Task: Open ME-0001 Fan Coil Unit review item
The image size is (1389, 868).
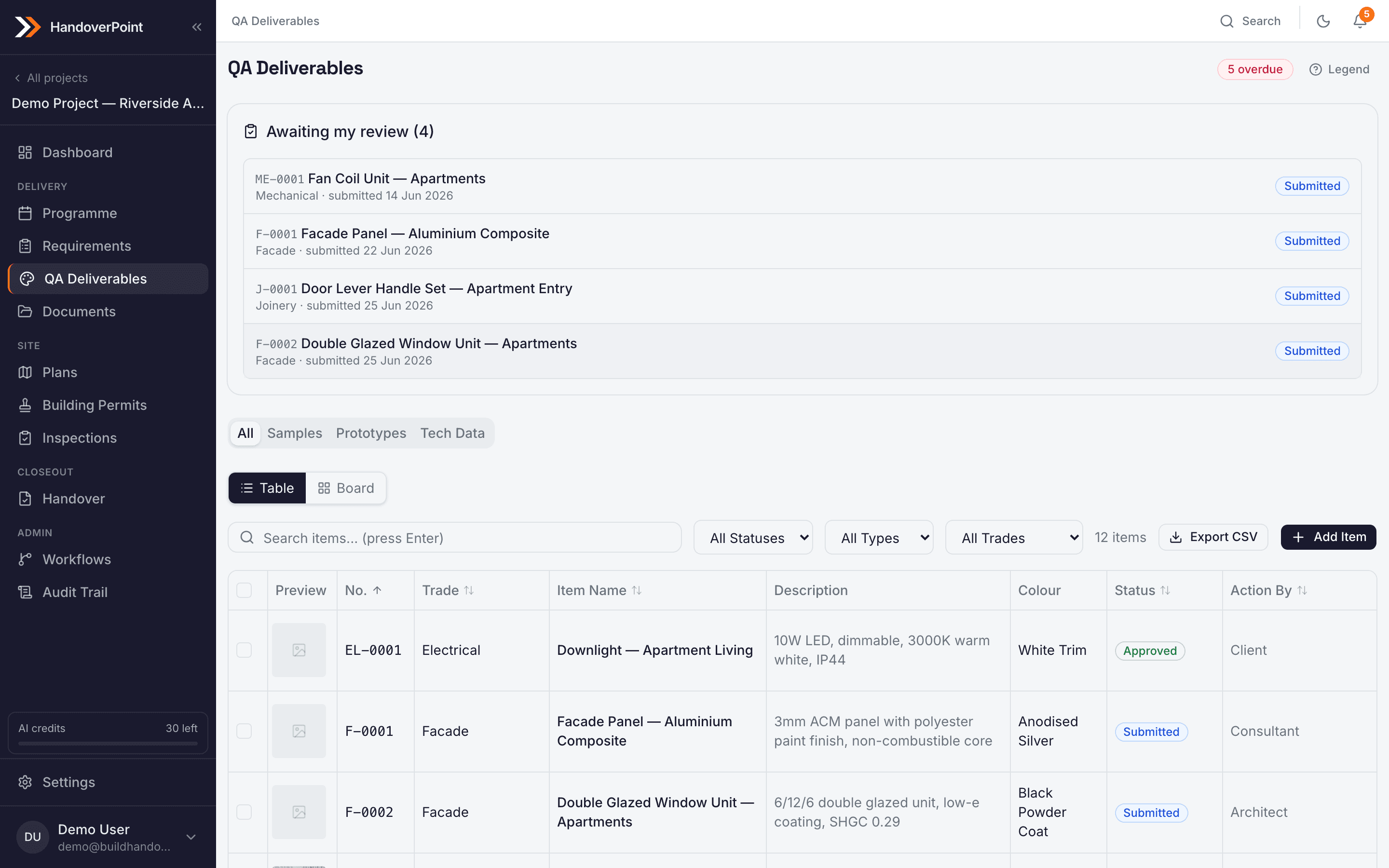Action: coord(802,187)
